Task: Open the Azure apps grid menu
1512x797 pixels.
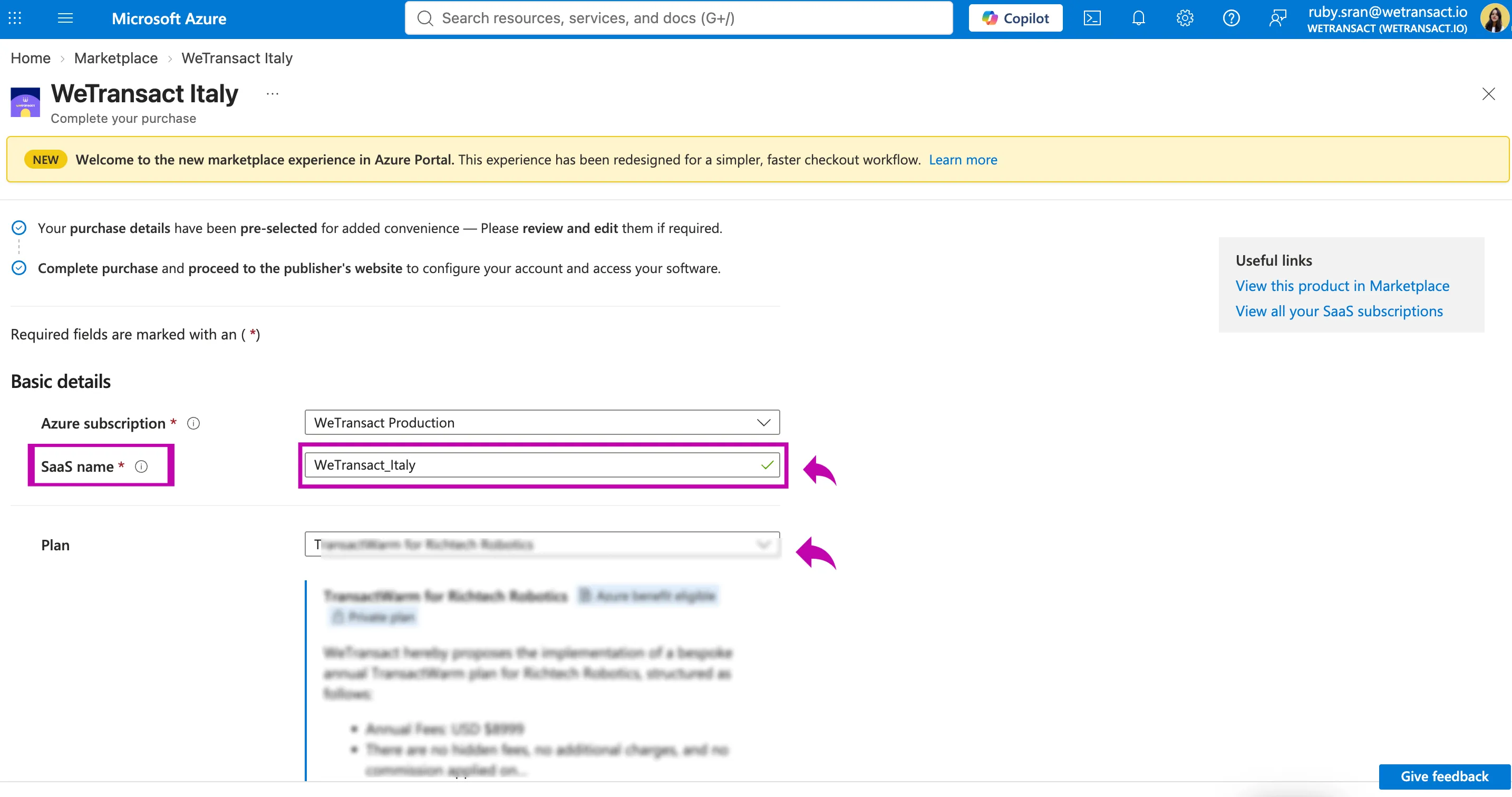Action: click(x=15, y=18)
